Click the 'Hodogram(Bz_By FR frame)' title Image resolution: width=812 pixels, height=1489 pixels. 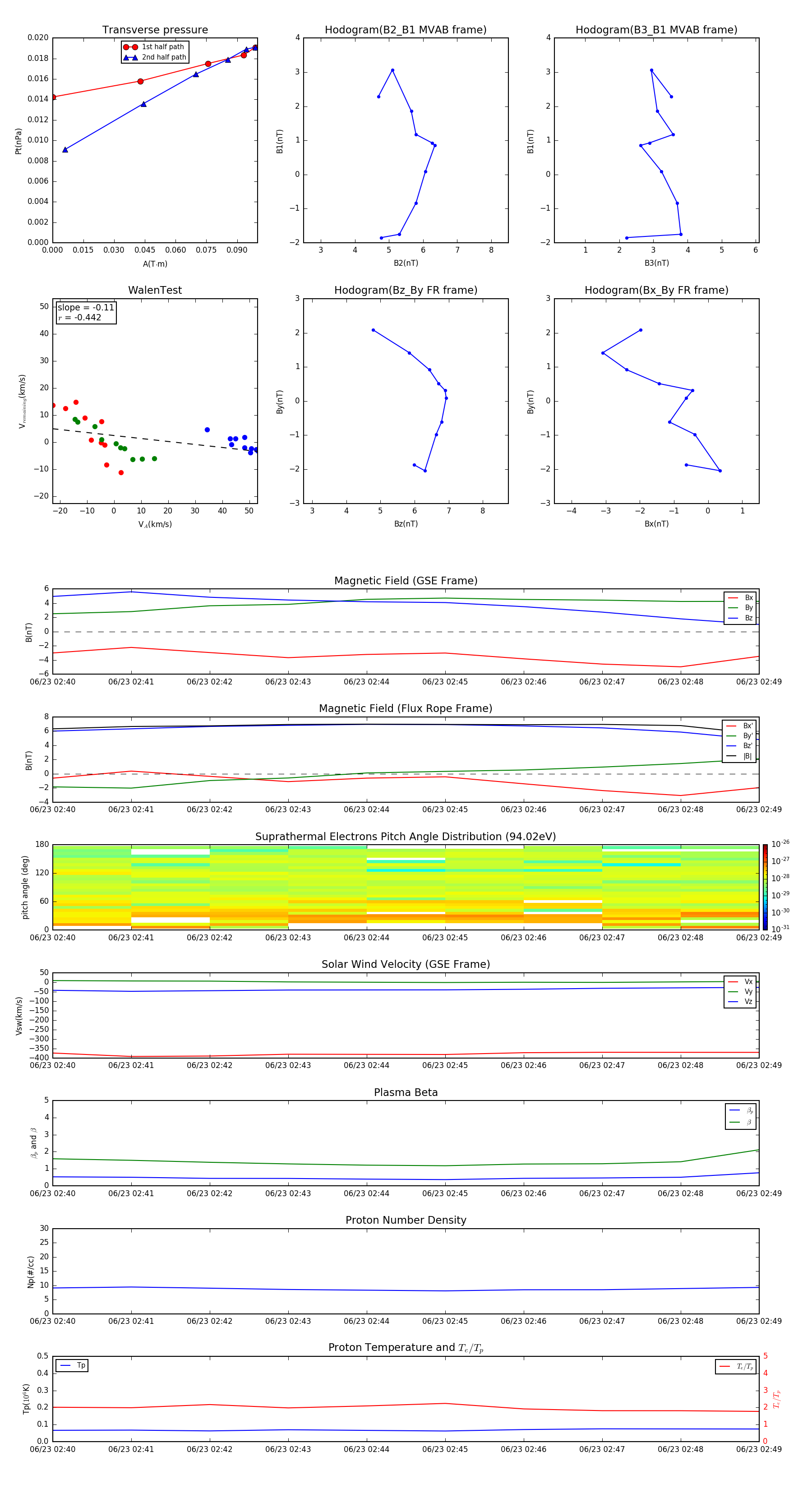point(406,290)
